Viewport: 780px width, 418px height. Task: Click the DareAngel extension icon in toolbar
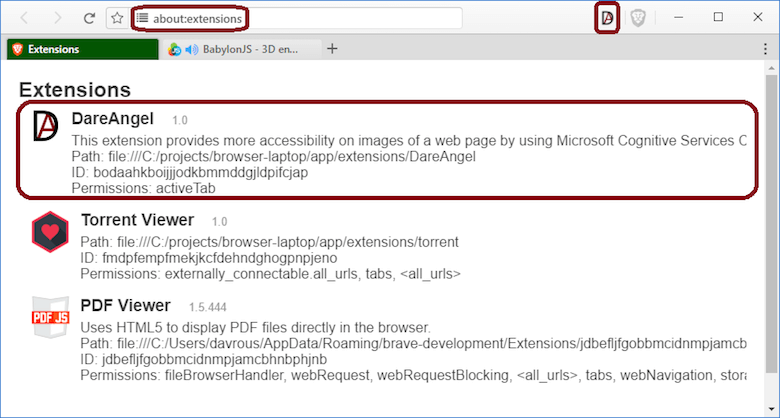pyautogui.click(x=606, y=17)
